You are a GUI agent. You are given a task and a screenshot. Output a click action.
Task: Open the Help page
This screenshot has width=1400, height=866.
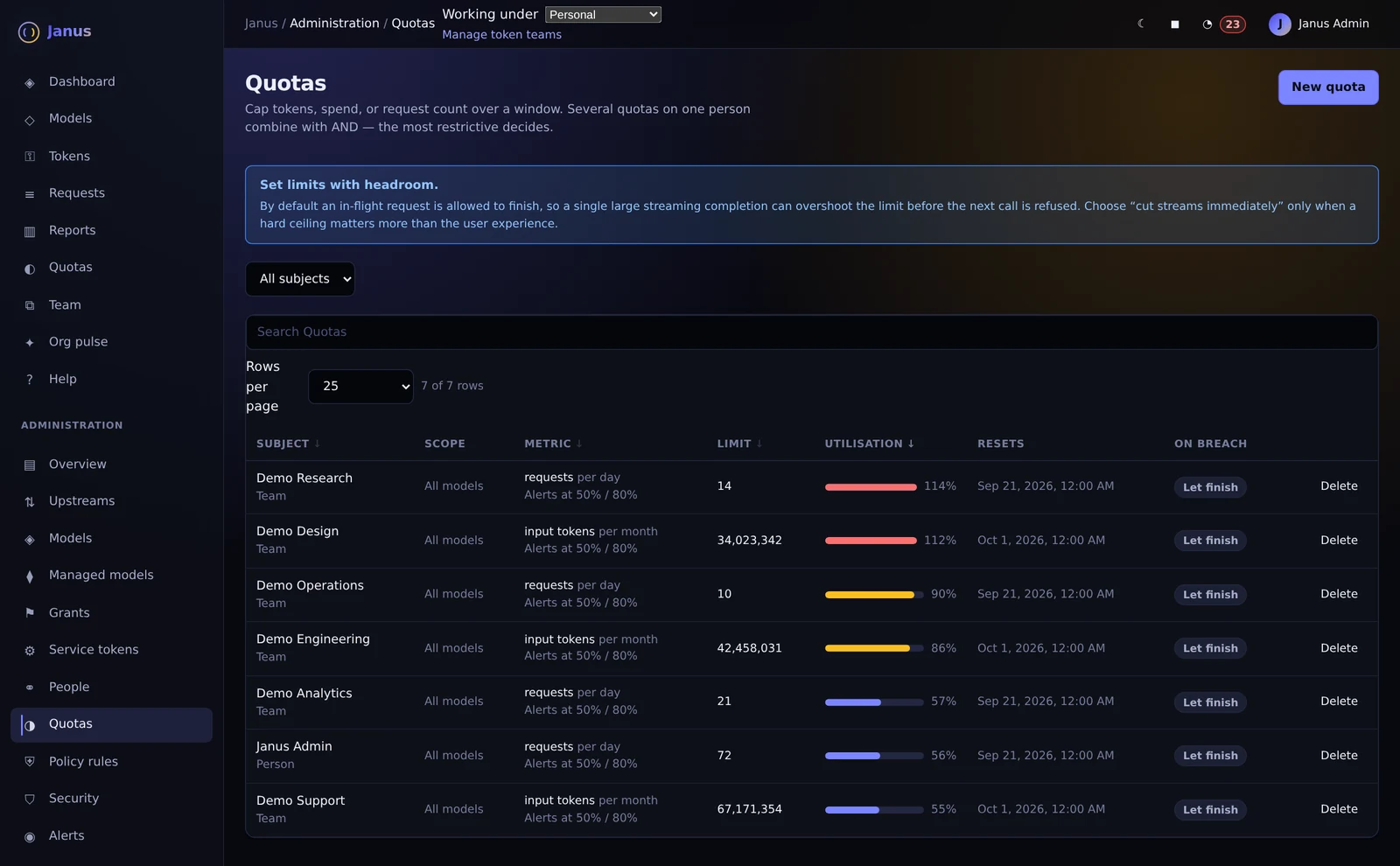[x=111, y=379]
